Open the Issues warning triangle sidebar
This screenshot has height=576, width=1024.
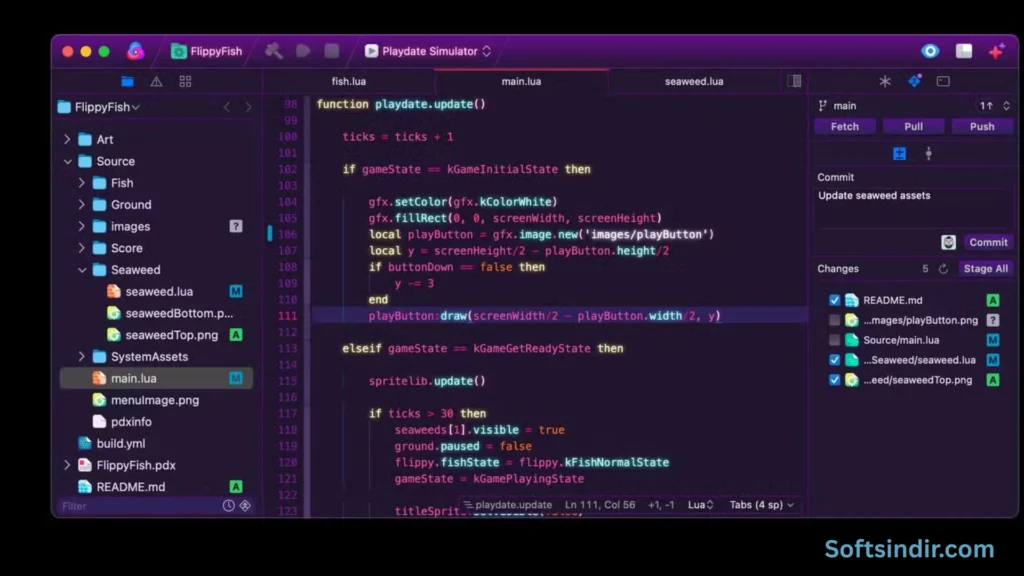(156, 81)
